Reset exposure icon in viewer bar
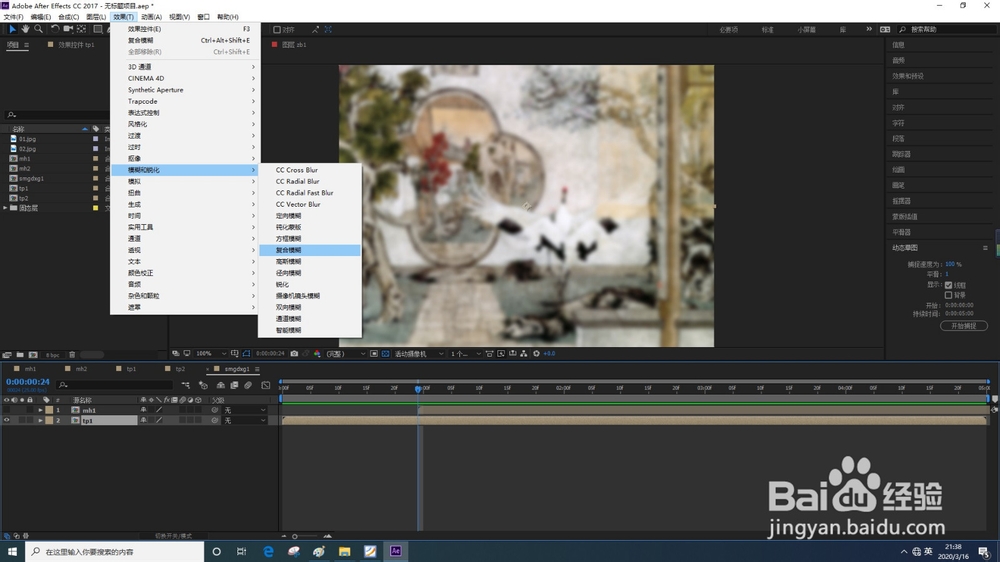The height and width of the screenshot is (562, 1000). (x=536, y=353)
